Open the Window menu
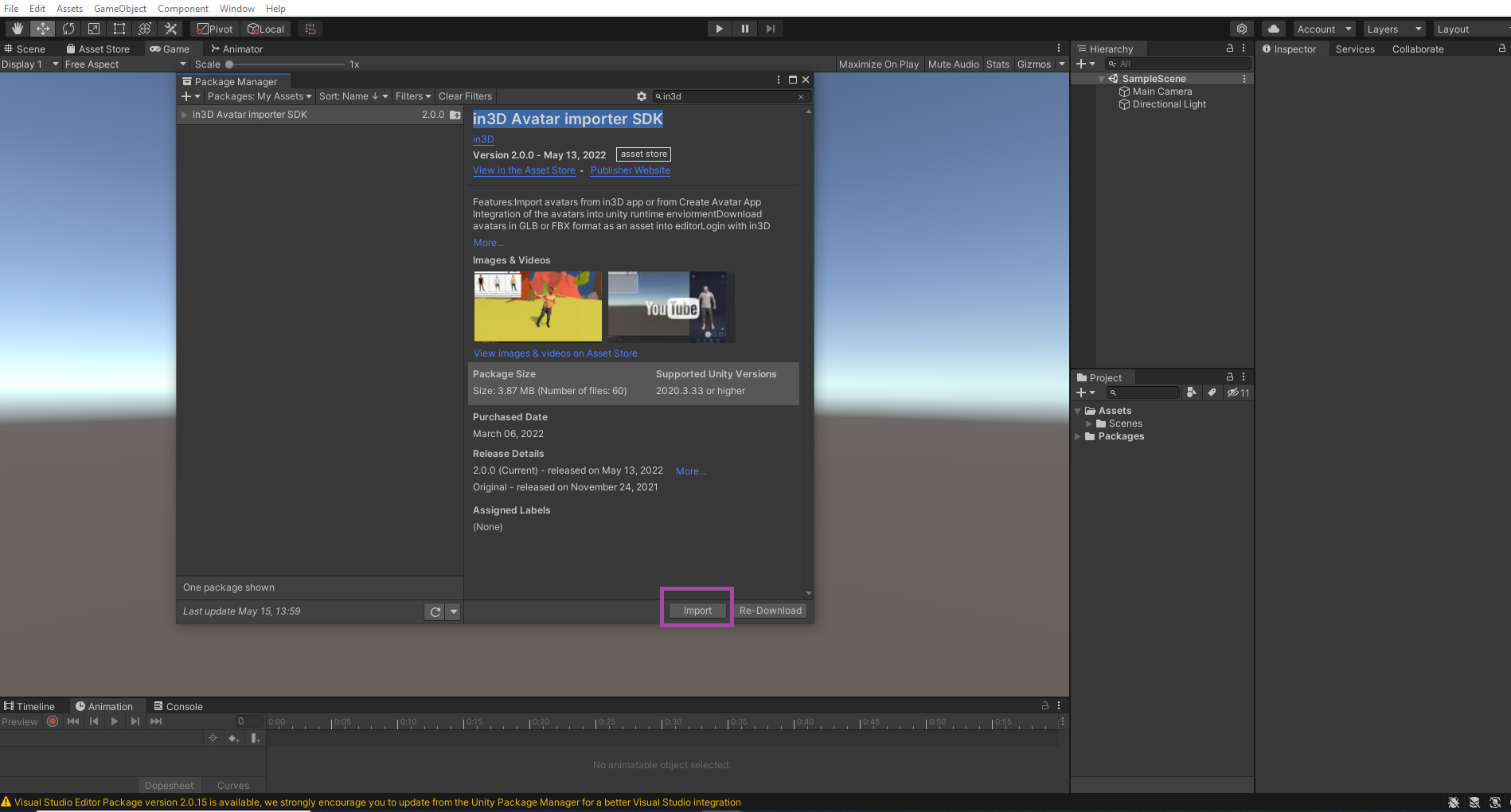This screenshot has width=1511, height=812. pyautogui.click(x=237, y=9)
